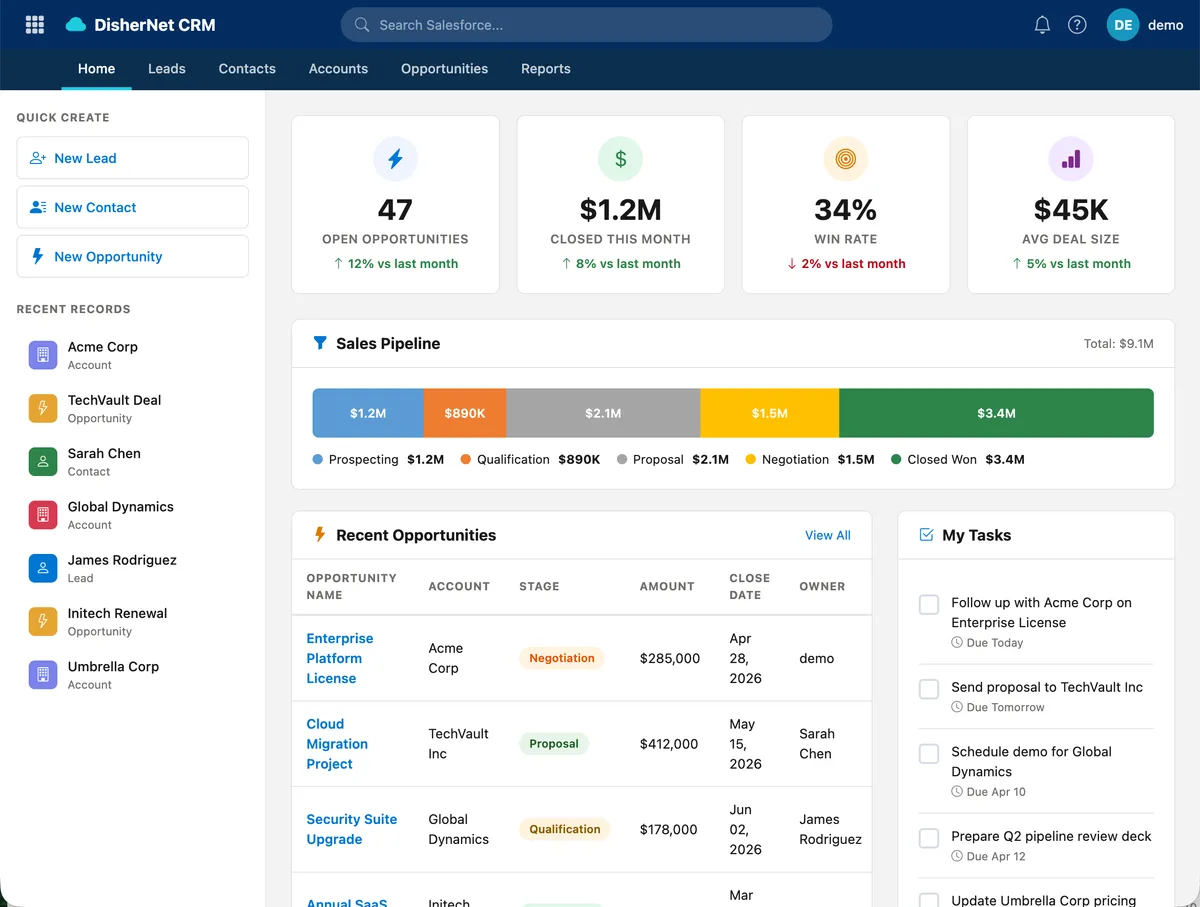Click the TechVault Inc account cell
Screen dimensions: 1200x907
459,744
